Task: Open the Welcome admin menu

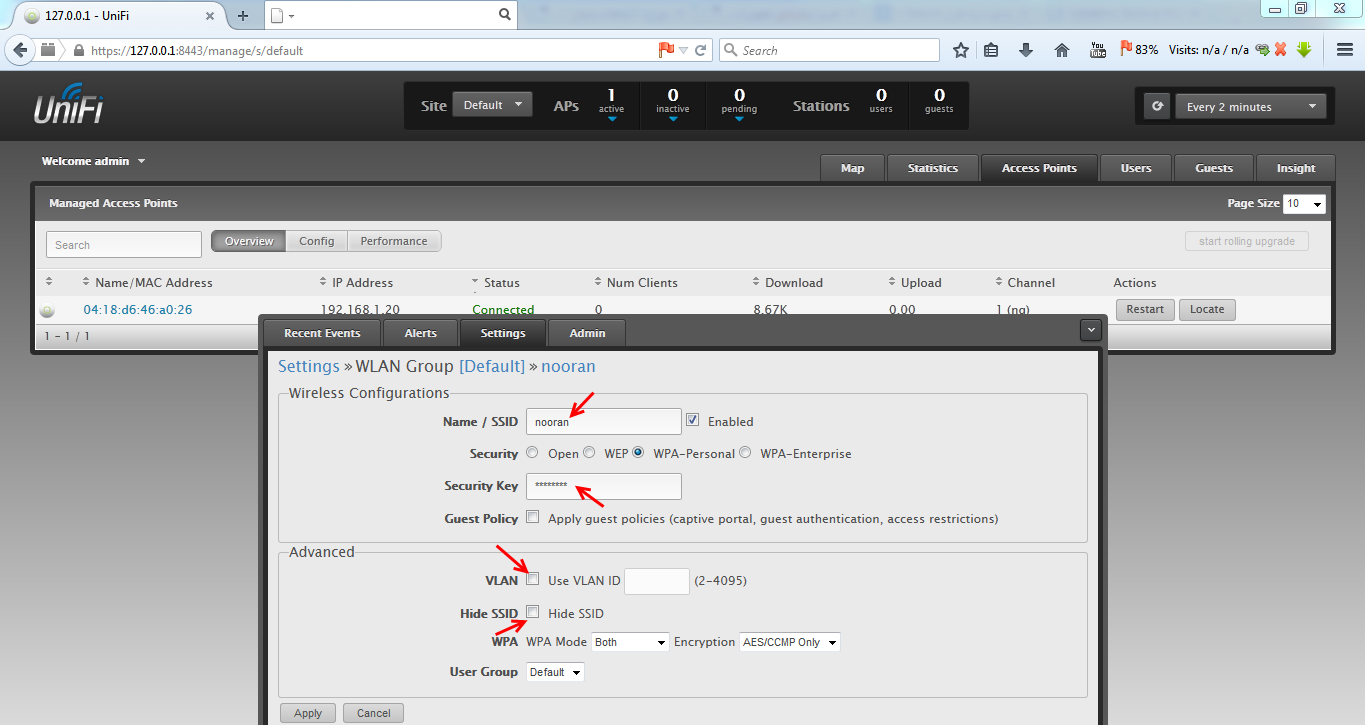Action: (x=94, y=161)
